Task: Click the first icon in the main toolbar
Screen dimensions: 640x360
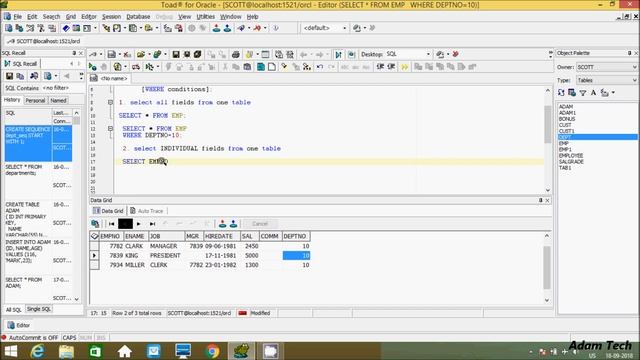Action: pyautogui.click(x=9, y=28)
